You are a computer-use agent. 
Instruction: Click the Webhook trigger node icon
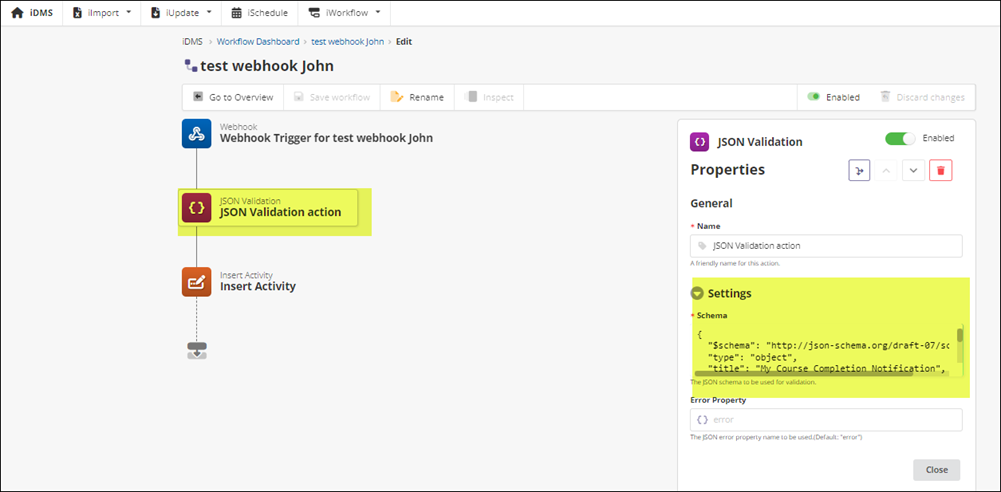[196, 133]
